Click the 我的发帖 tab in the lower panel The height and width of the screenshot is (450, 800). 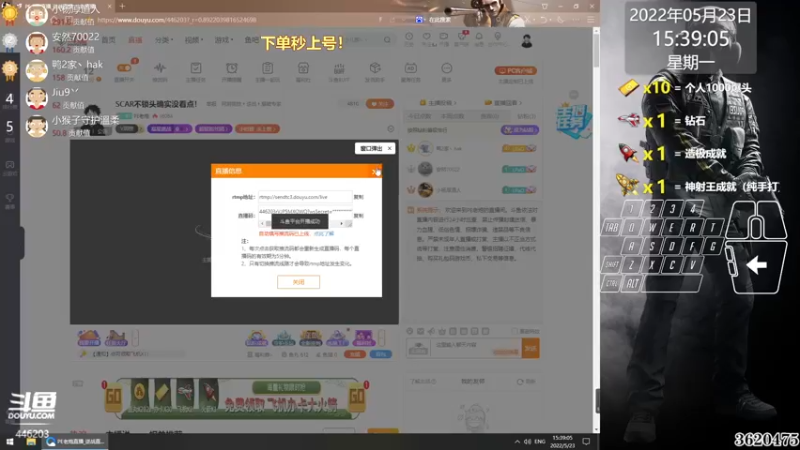coord(472,382)
